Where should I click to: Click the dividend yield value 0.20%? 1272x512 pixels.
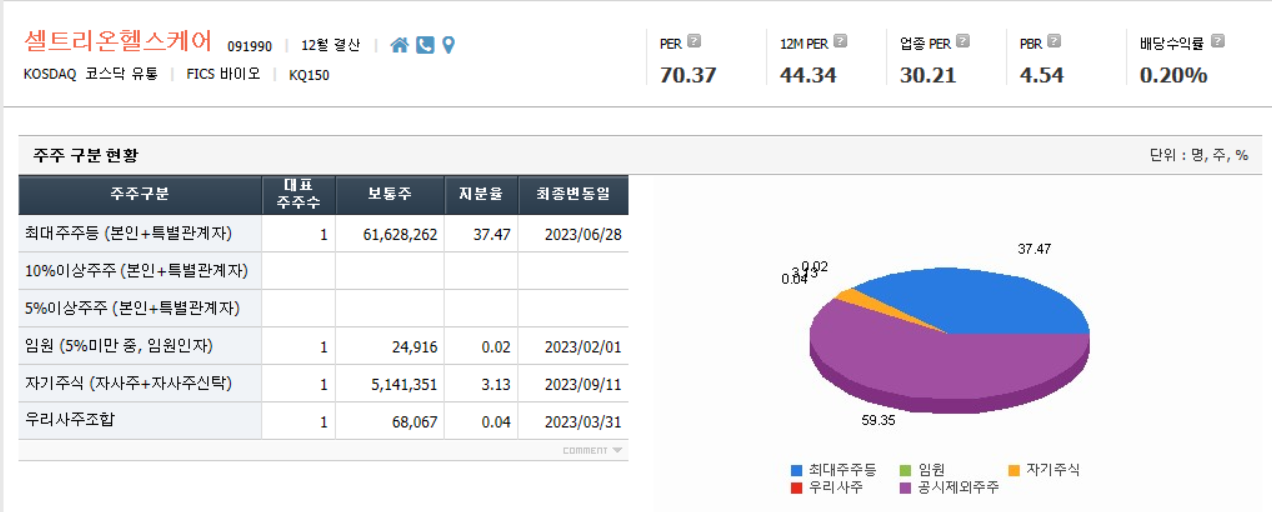(1173, 75)
